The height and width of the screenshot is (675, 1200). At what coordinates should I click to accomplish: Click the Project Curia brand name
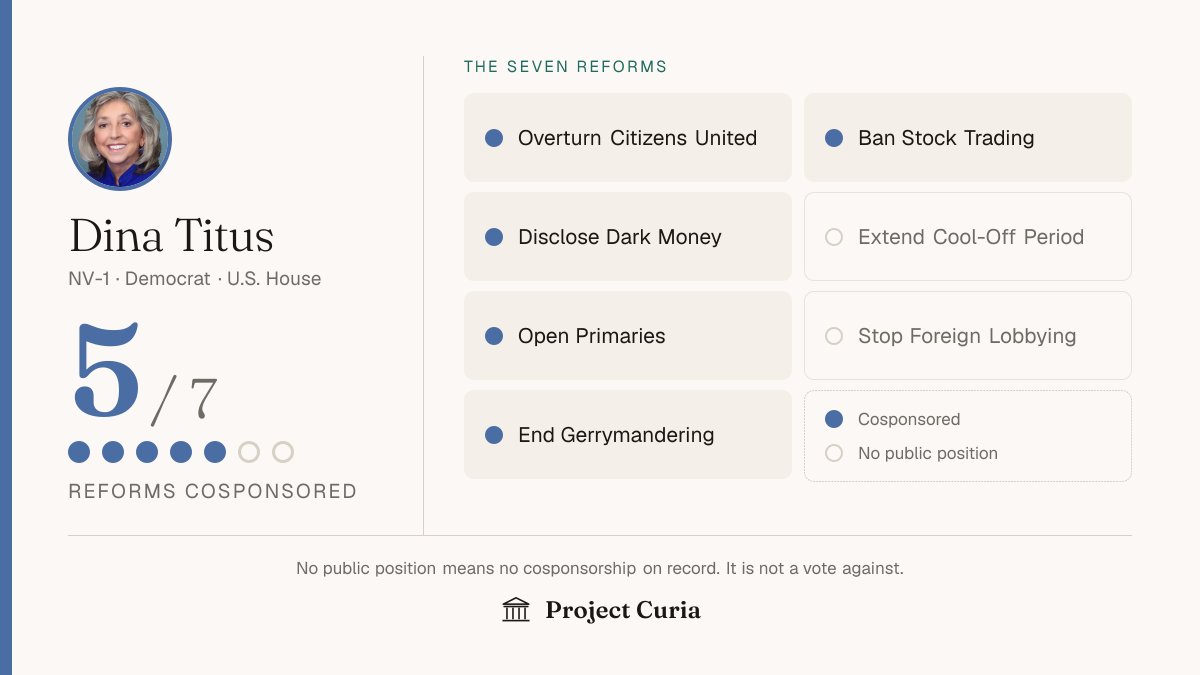[x=623, y=610]
